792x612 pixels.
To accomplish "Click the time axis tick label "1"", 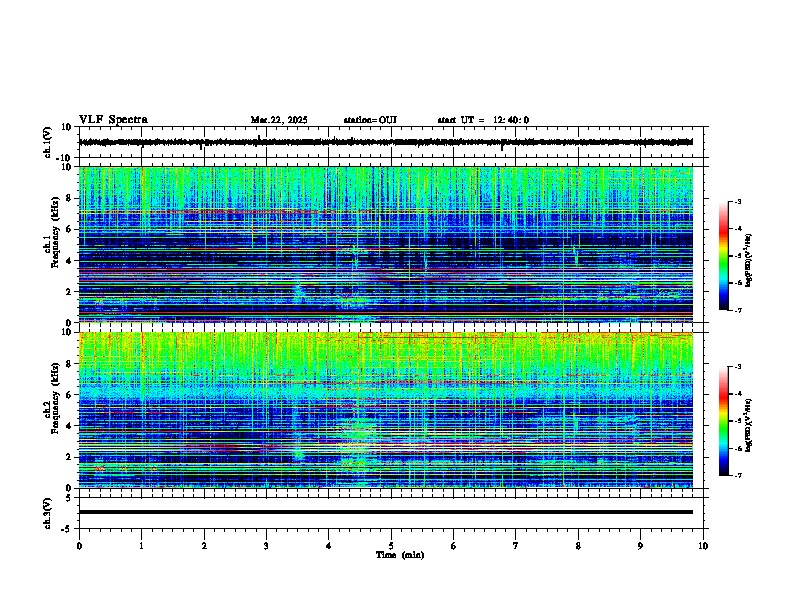I will pos(141,546).
